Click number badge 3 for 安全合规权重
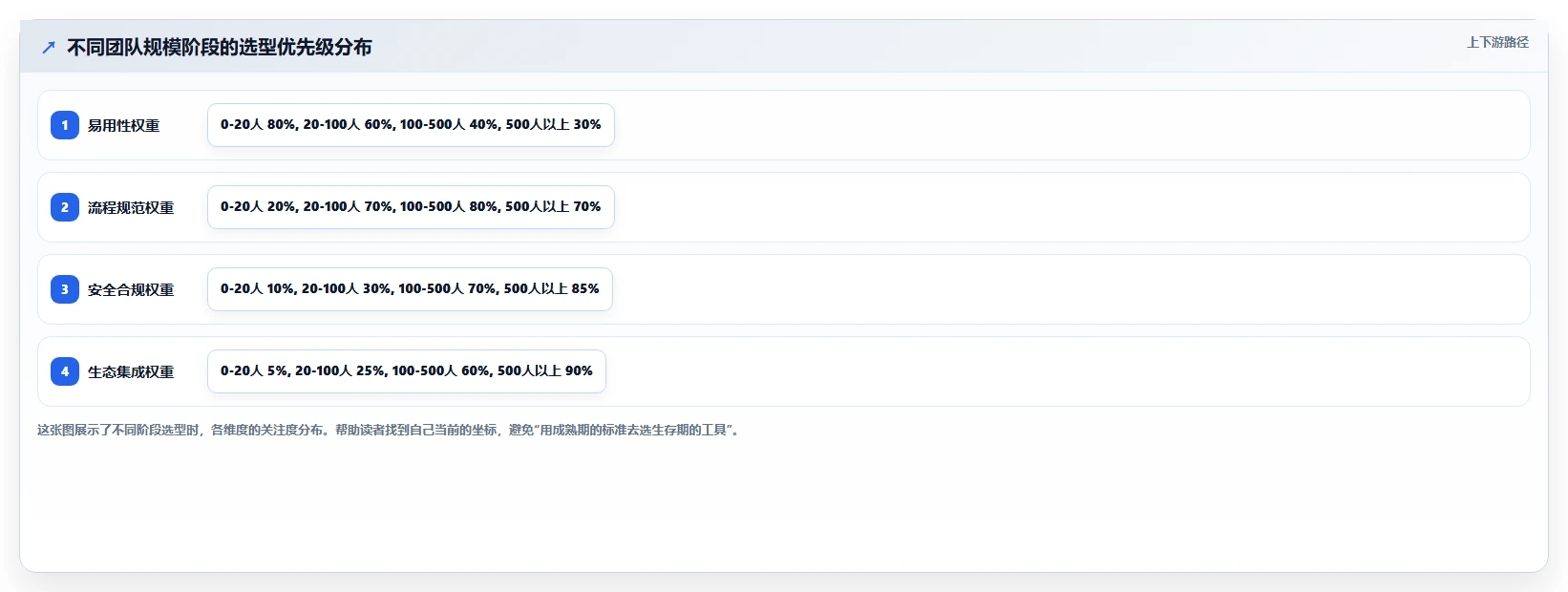1568x592 pixels. point(65,289)
